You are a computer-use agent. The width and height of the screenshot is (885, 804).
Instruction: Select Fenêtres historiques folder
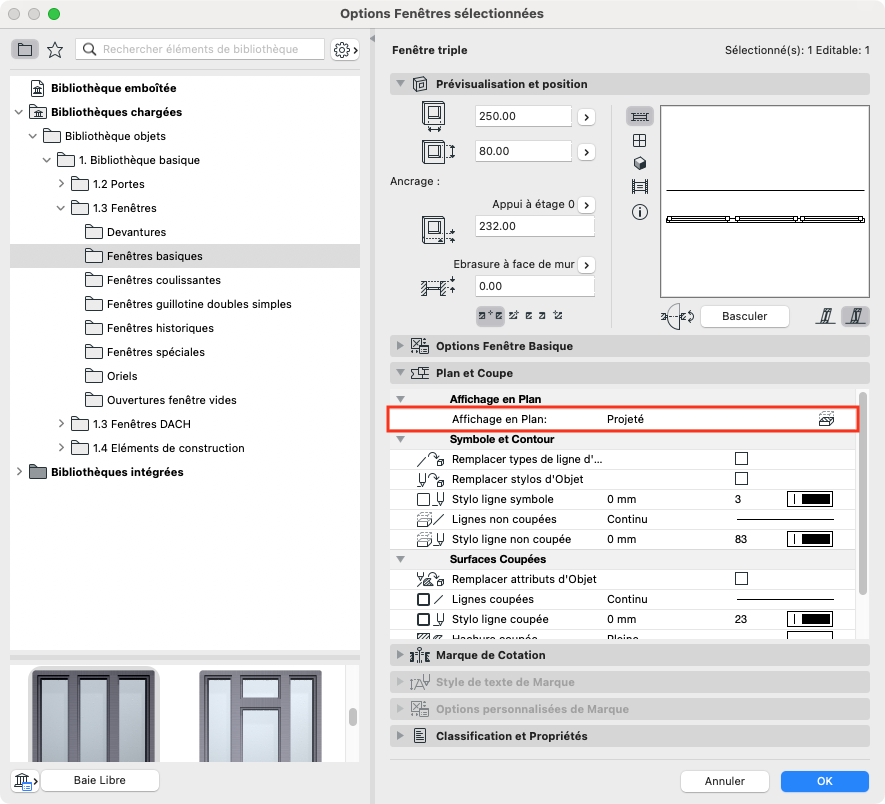click(185, 328)
